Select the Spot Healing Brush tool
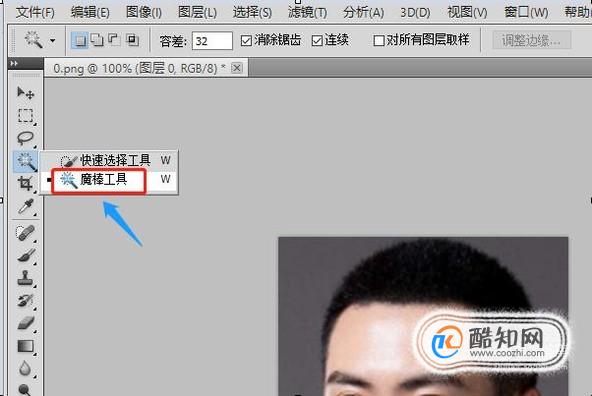This screenshot has width=592, height=396. tap(25, 233)
